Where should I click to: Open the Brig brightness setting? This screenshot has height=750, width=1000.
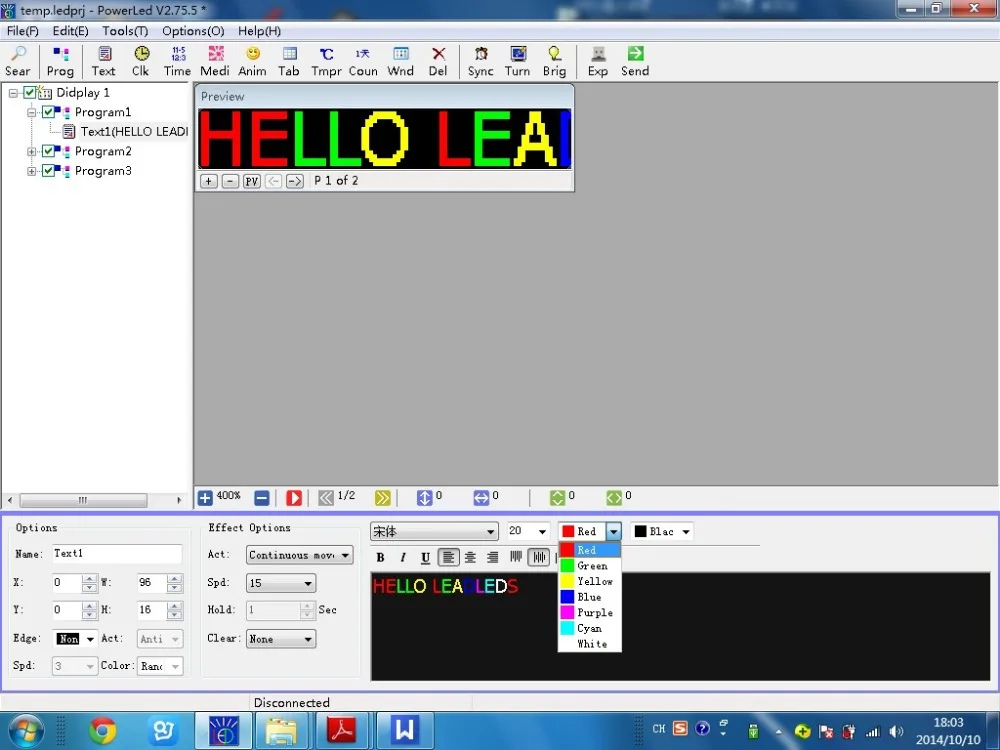(x=554, y=61)
